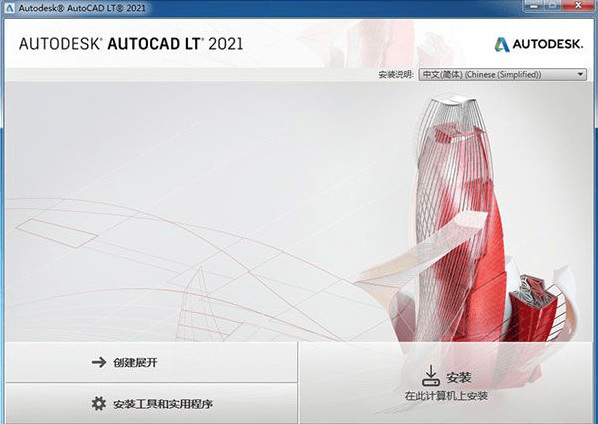Open the installation language dropdown
The height and width of the screenshot is (424, 598).
tap(503, 74)
